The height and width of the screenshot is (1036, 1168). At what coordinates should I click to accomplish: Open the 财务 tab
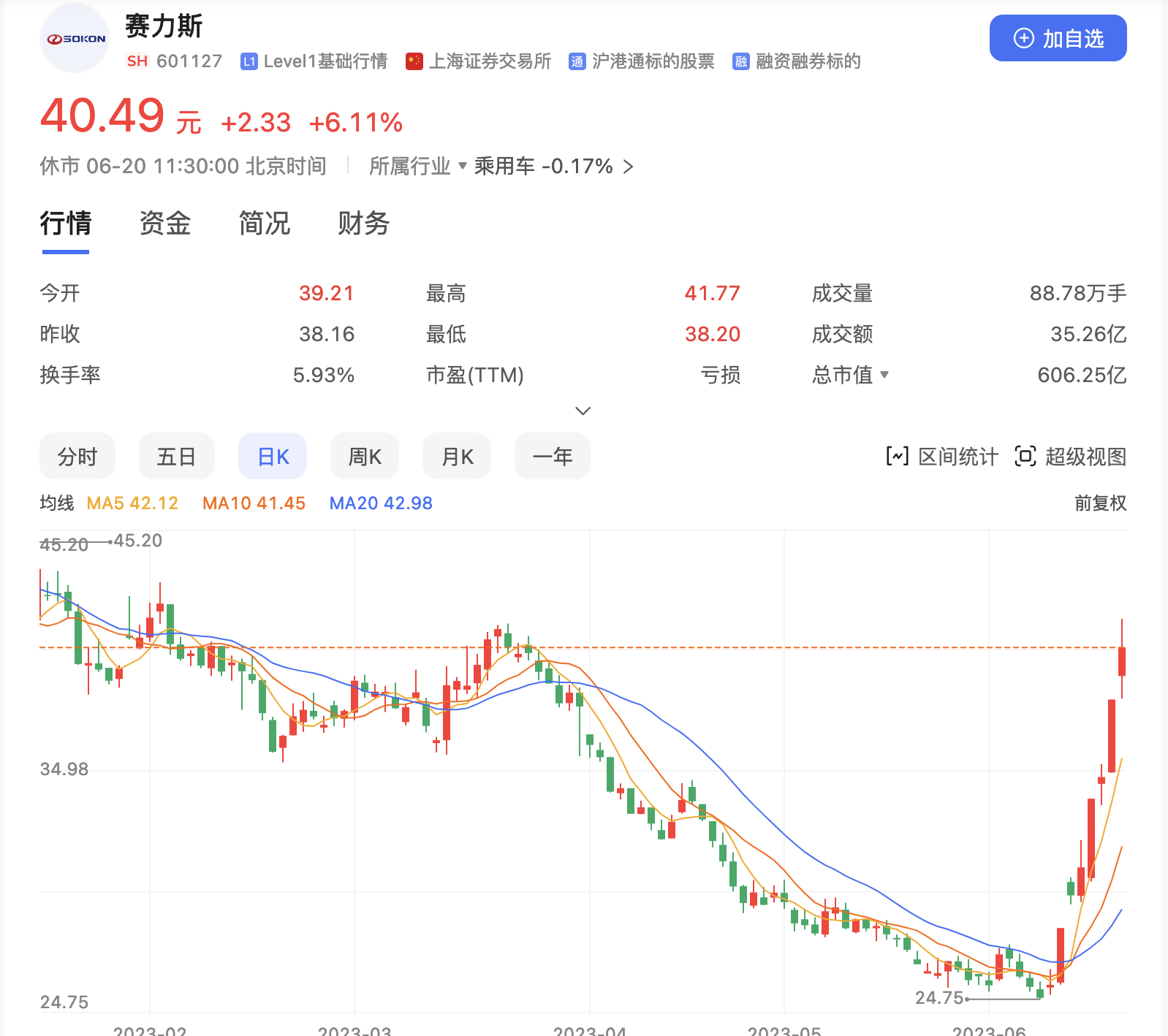click(363, 224)
